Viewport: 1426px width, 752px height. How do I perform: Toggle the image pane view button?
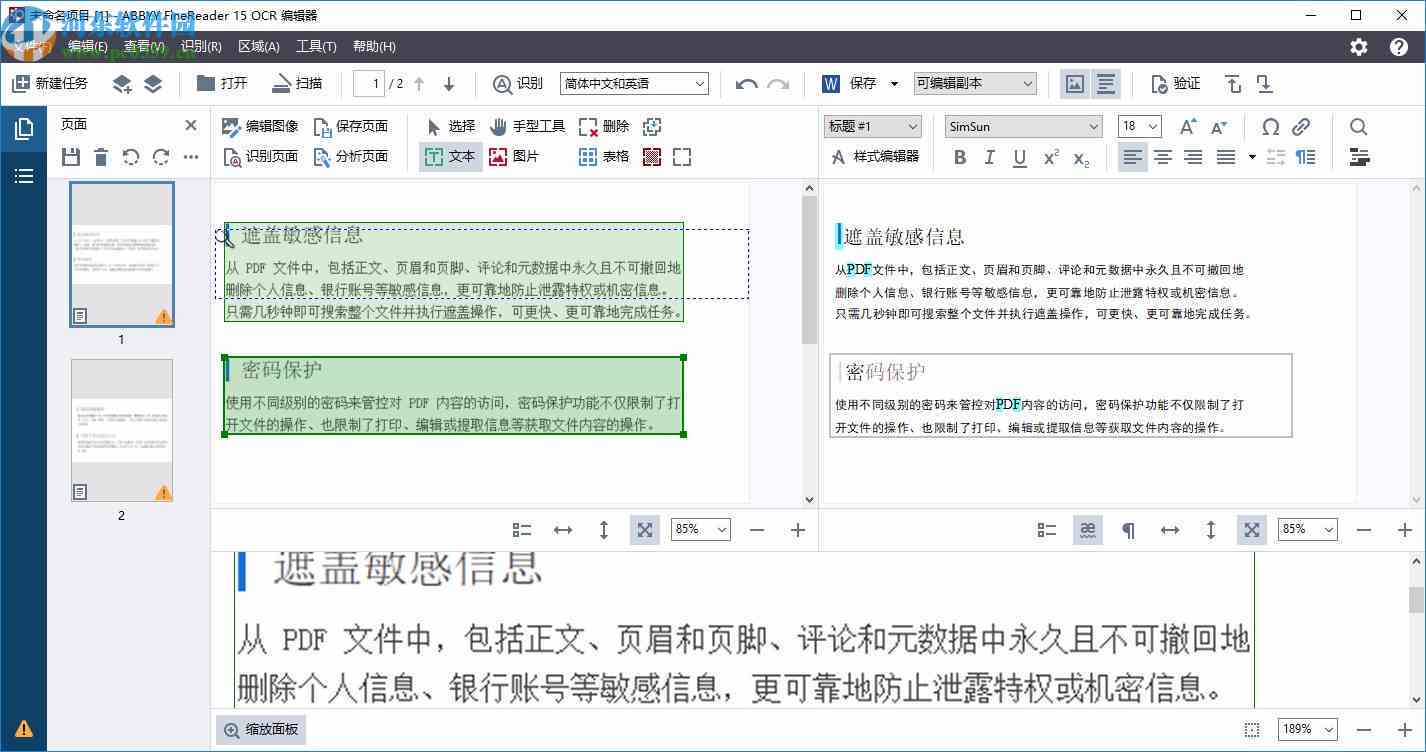[x=1075, y=84]
